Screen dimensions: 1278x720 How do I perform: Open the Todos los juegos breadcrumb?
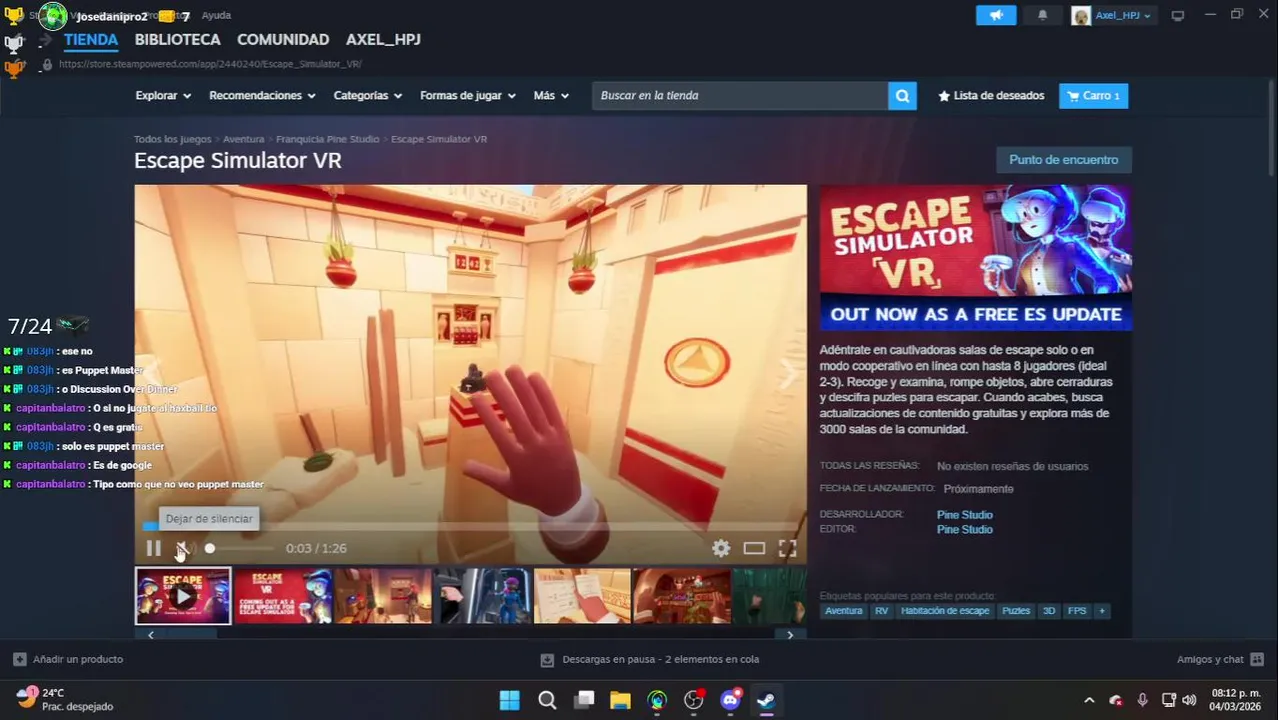tap(173, 139)
